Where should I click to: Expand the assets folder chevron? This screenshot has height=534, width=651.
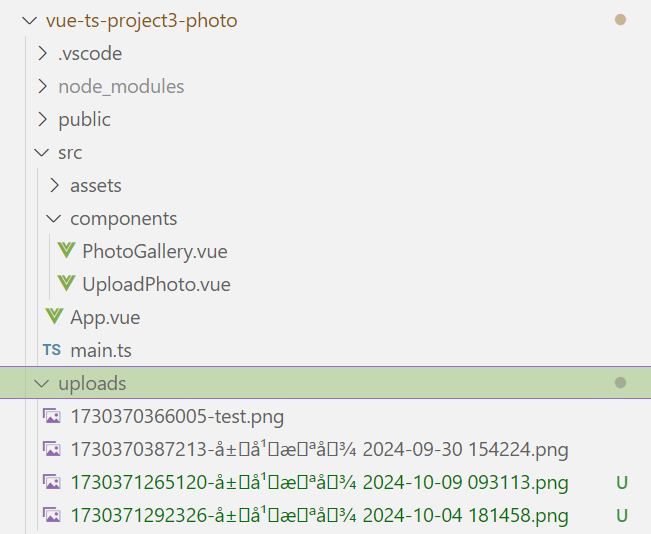click(x=54, y=185)
